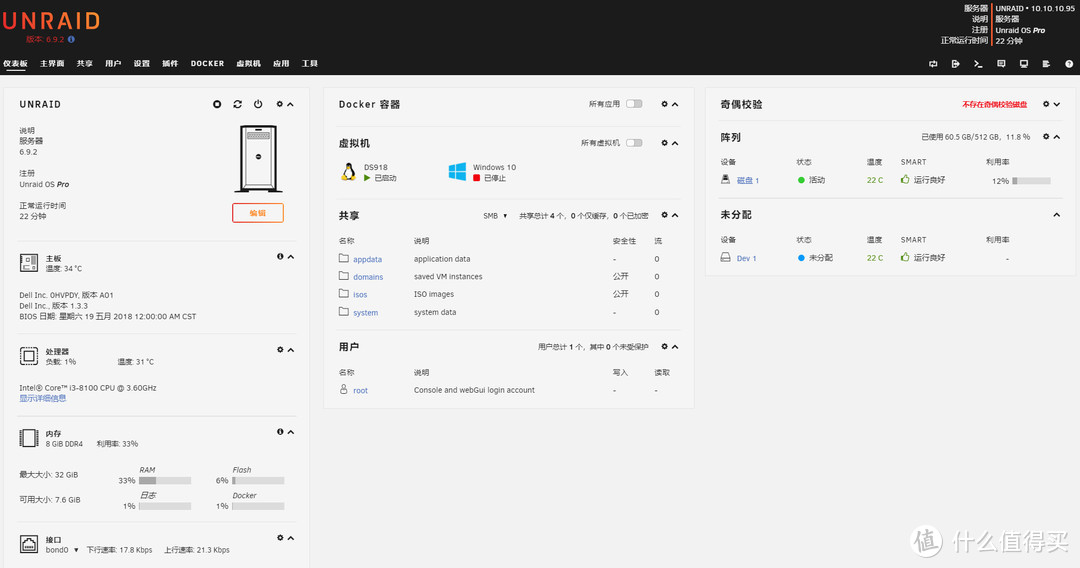1080x568 pixels.
Task: Open the log icon in top bar
Action: click(1046, 63)
